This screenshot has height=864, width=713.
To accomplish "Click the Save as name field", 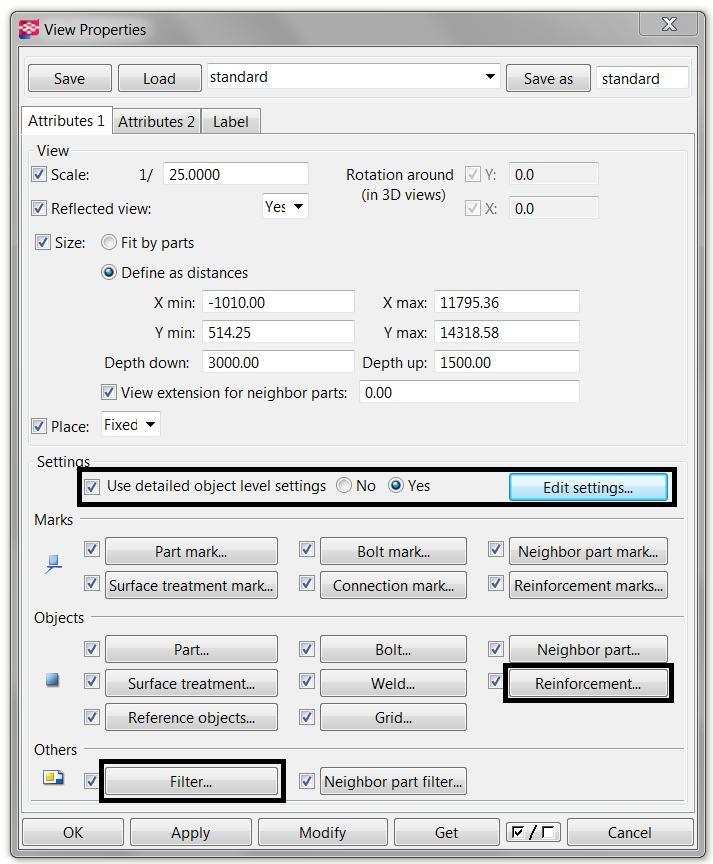I will tap(642, 78).
